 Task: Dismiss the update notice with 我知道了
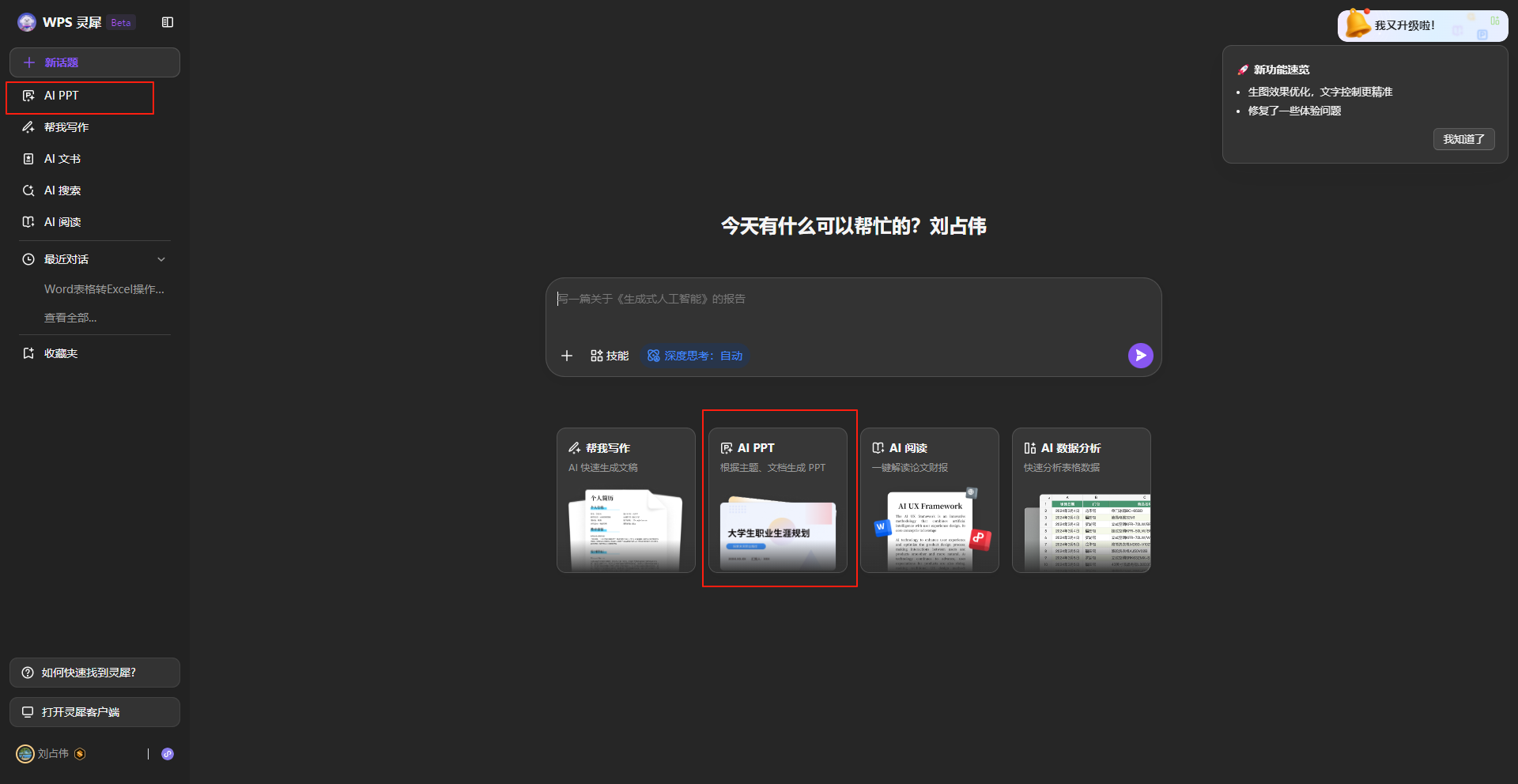point(1463,139)
